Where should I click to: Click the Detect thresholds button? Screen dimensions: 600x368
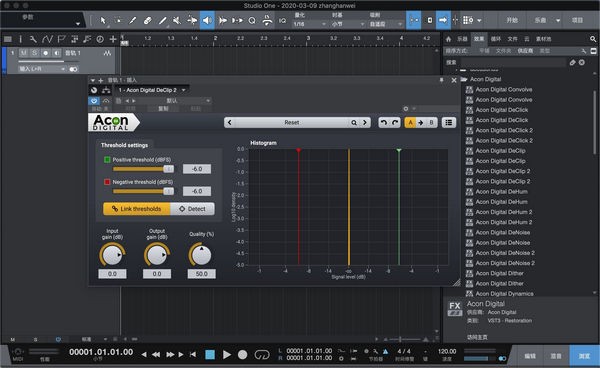pos(192,209)
